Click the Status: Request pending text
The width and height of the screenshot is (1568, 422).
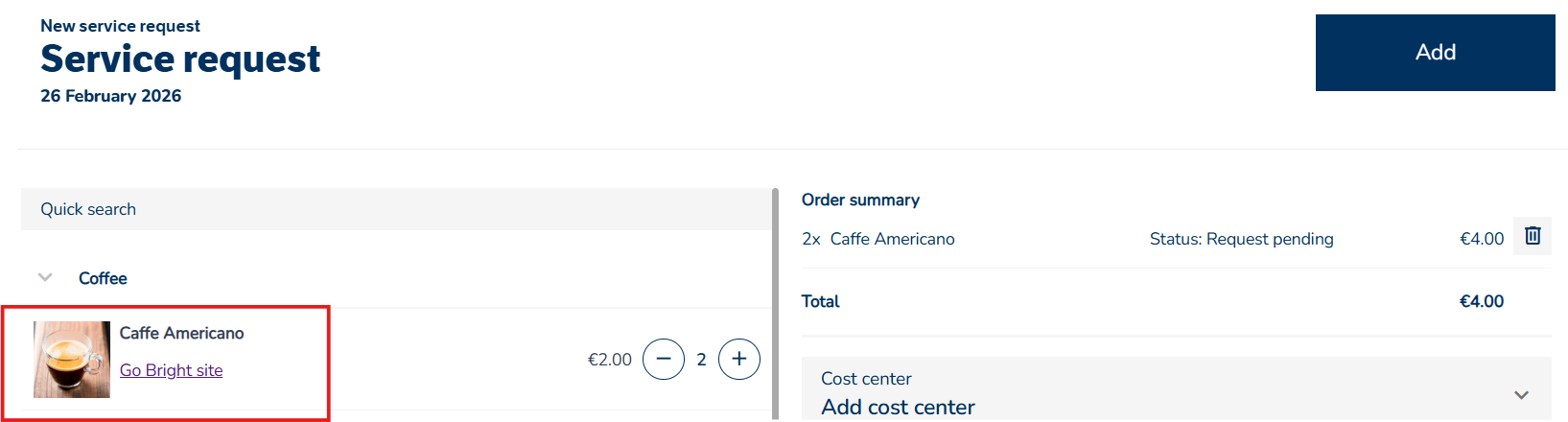(1241, 239)
